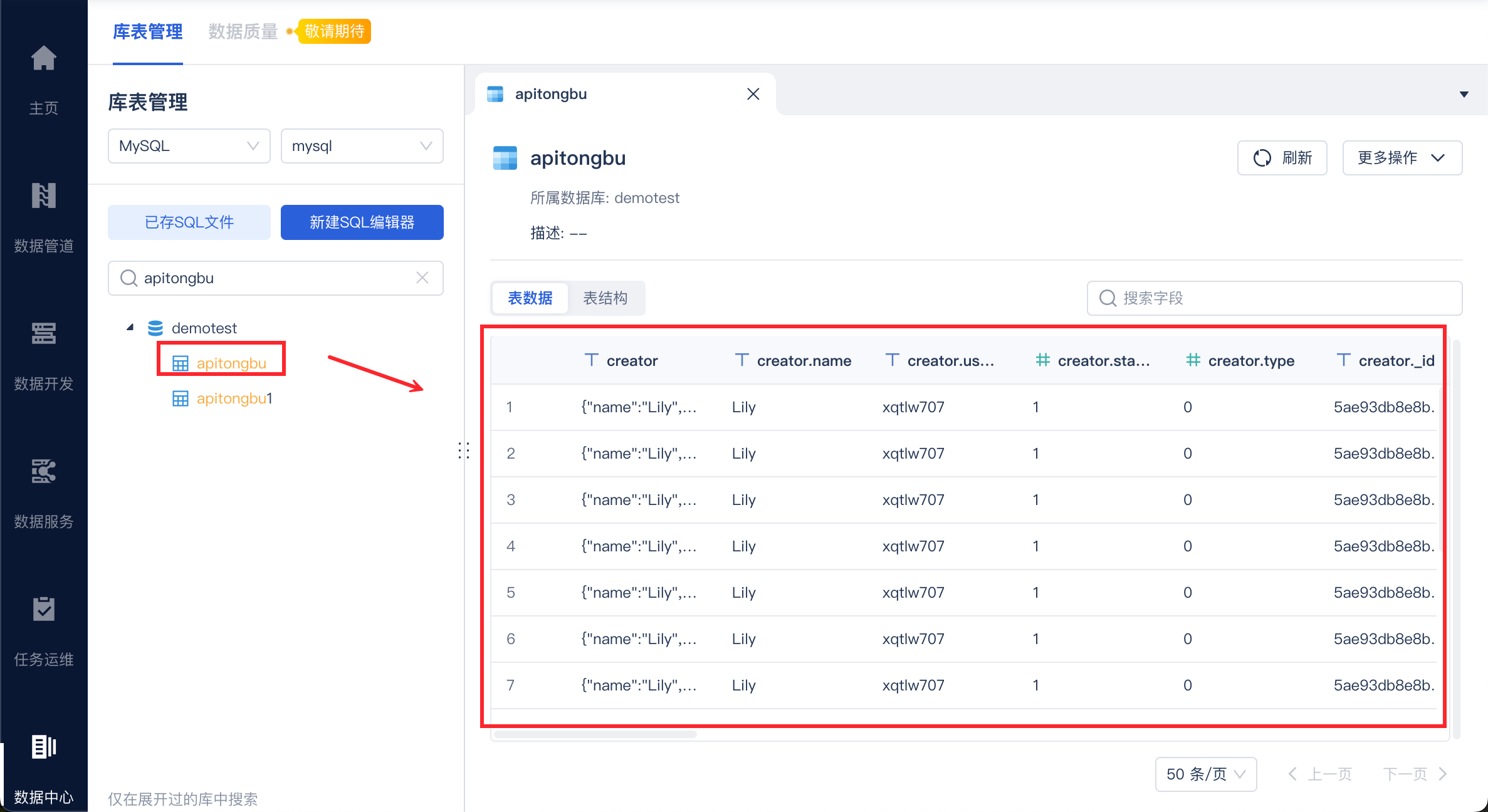The width and height of the screenshot is (1488, 812).
Task: Click the horizontal table scrollbar
Action: 595,734
